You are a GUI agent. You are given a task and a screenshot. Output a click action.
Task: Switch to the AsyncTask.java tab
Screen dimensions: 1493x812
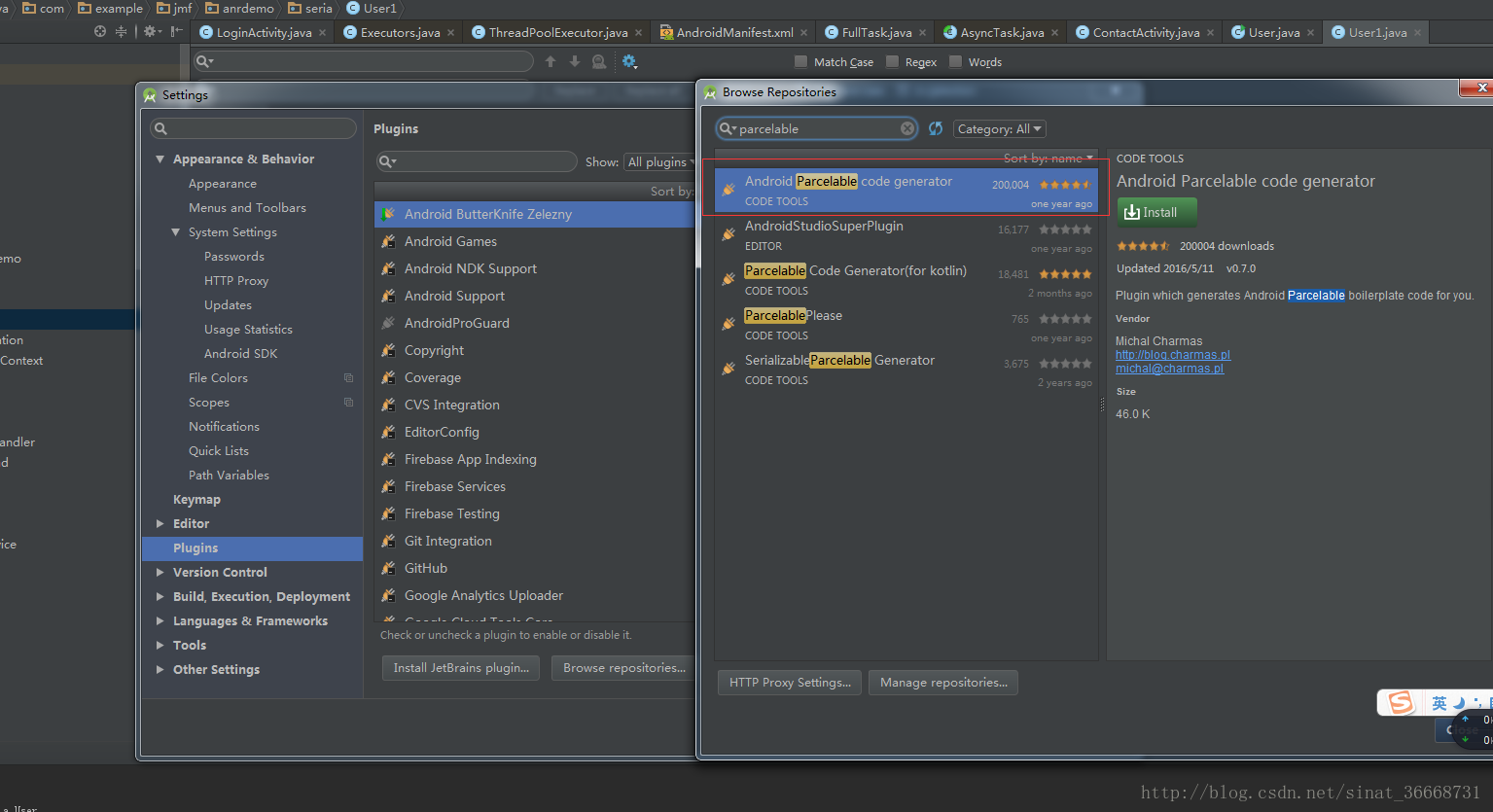coord(1002,32)
